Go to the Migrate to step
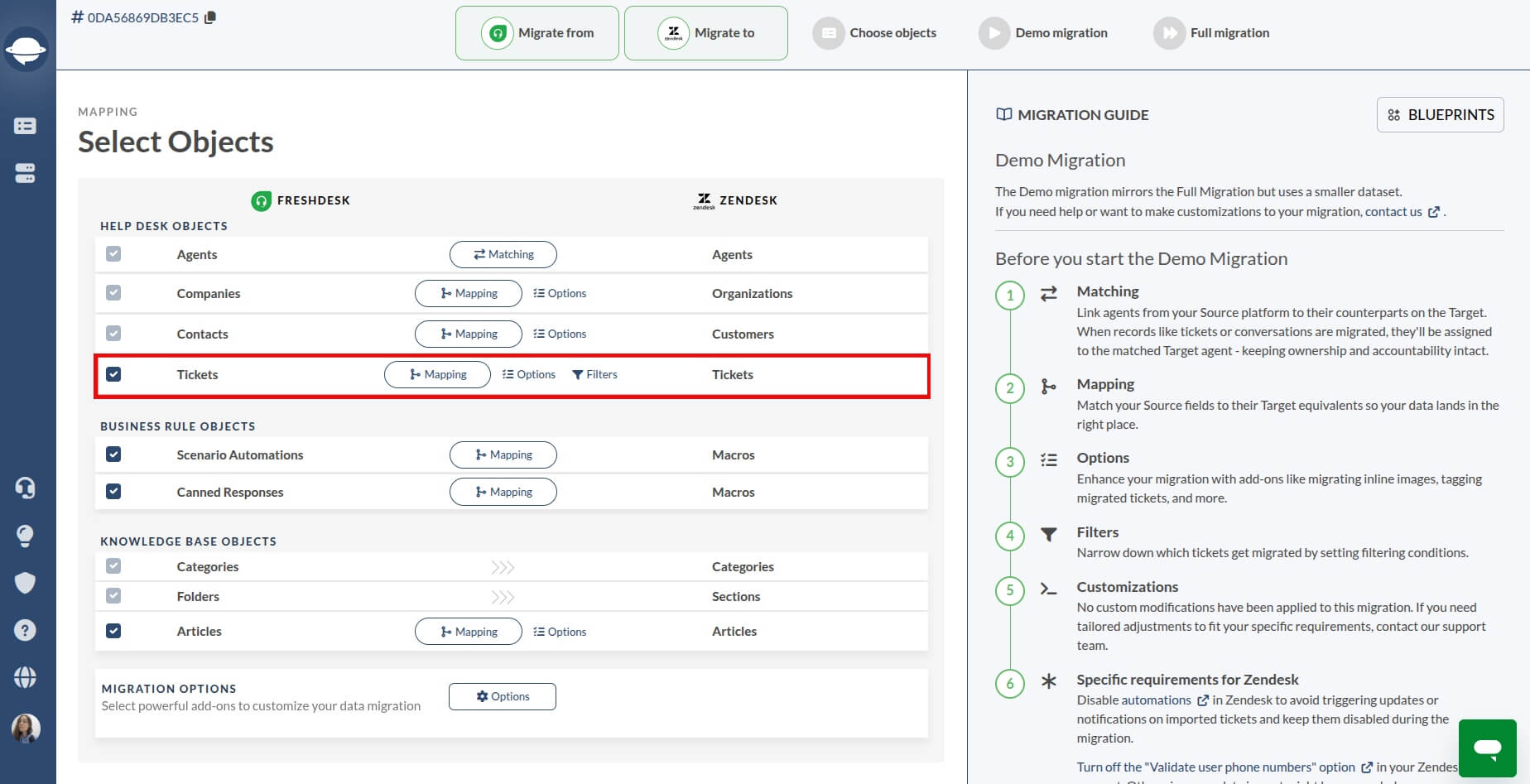 (706, 33)
